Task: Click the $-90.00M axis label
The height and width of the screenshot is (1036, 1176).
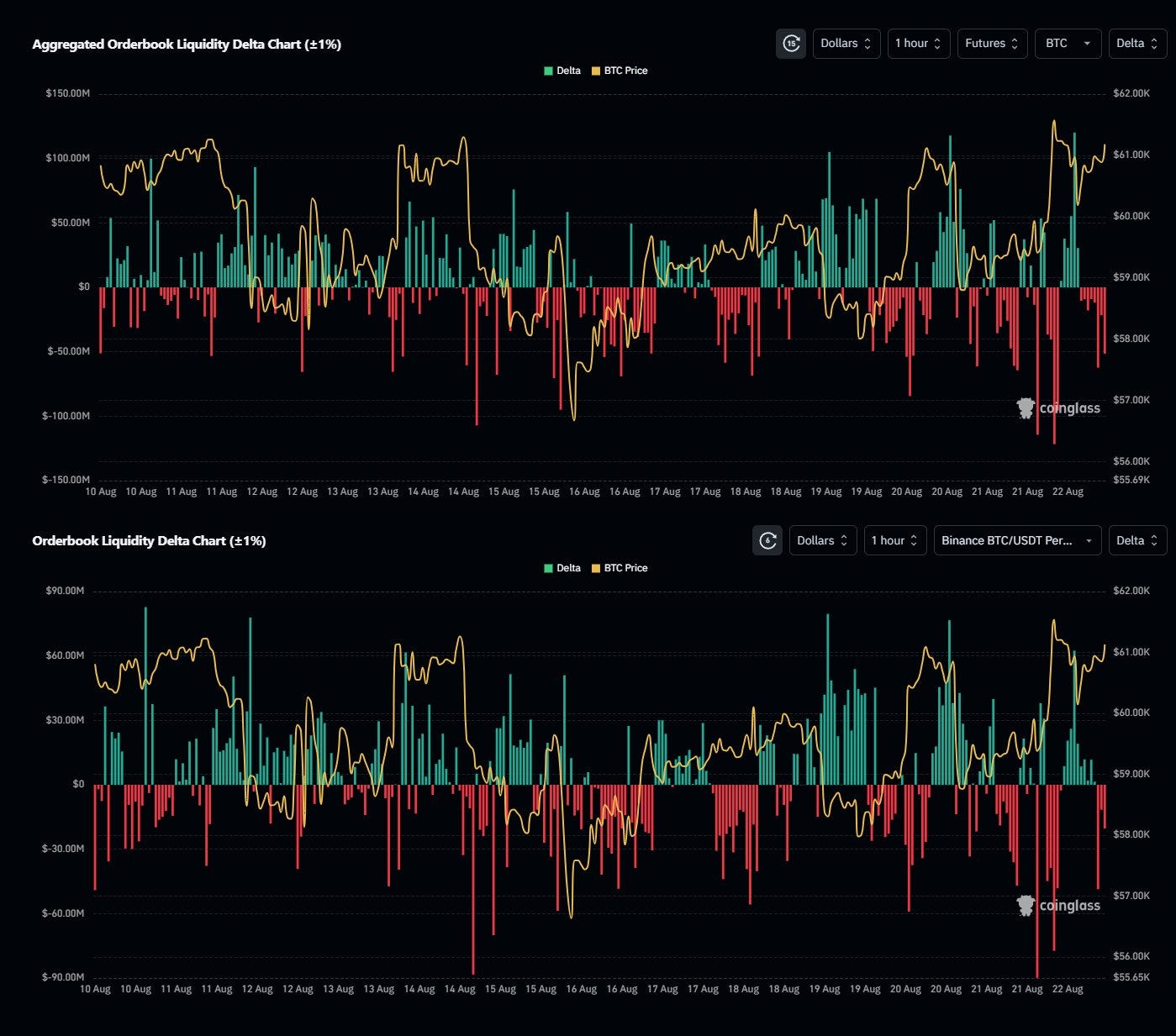Action: (x=63, y=977)
